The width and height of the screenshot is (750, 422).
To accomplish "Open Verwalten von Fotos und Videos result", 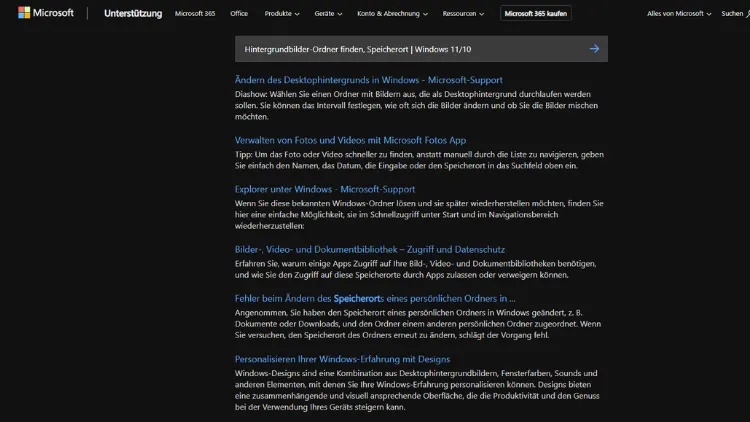I will pos(350,140).
